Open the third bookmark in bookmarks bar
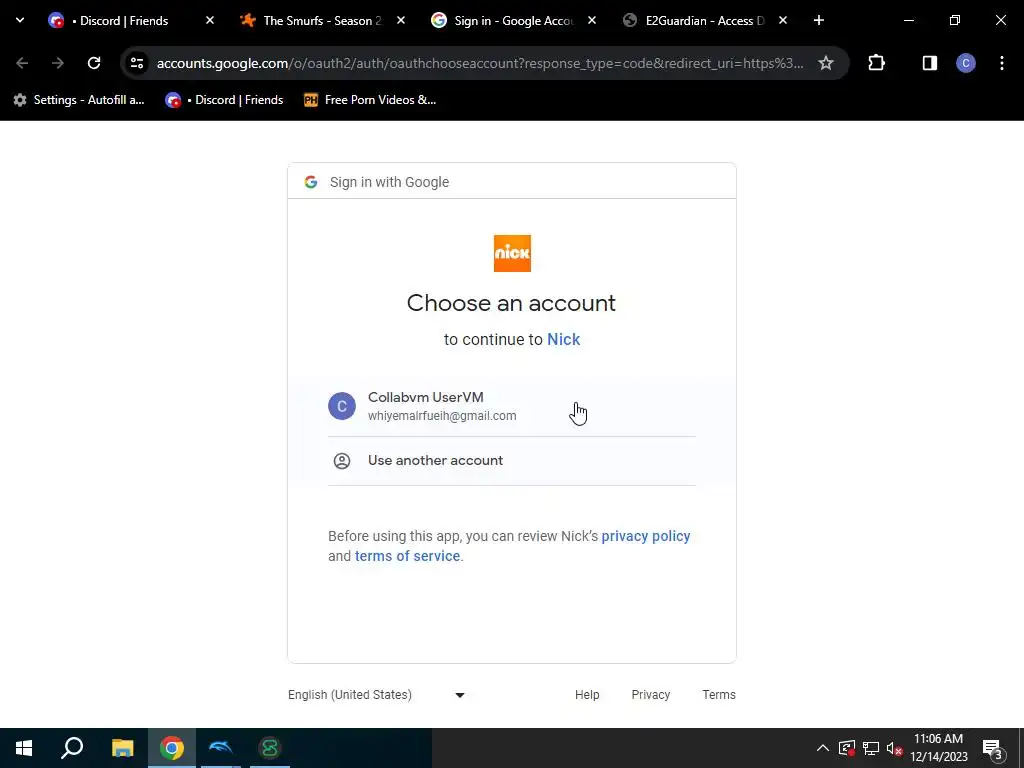 tap(370, 100)
